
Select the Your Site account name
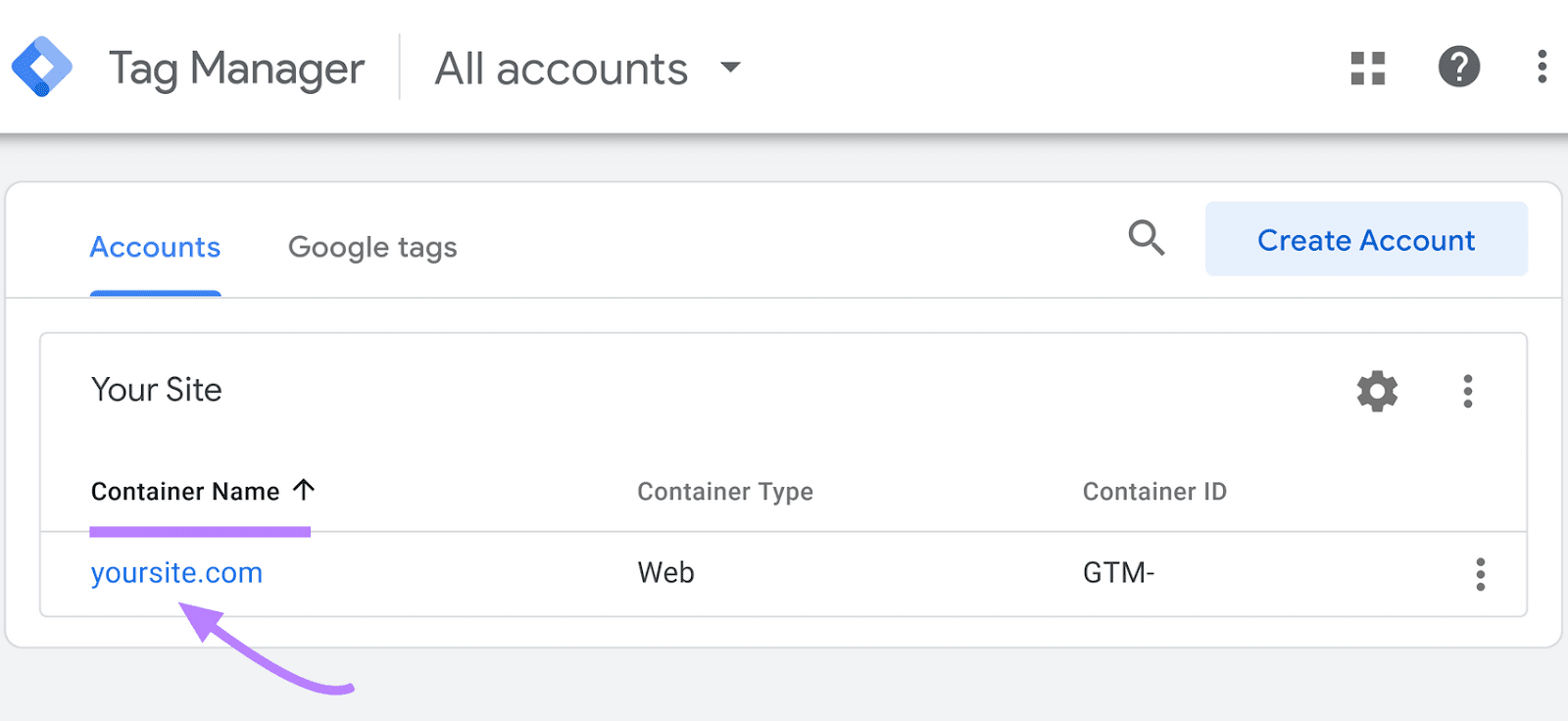[x=156, y=390]
